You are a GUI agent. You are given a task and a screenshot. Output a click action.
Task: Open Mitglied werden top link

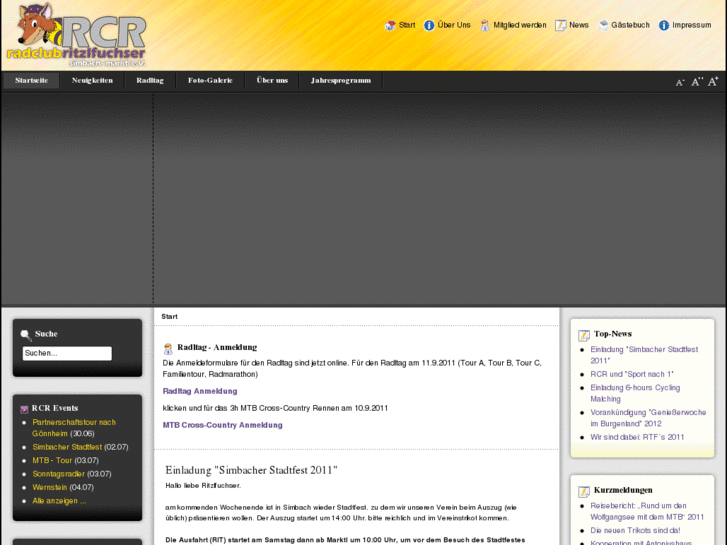[x=520, y=25]
